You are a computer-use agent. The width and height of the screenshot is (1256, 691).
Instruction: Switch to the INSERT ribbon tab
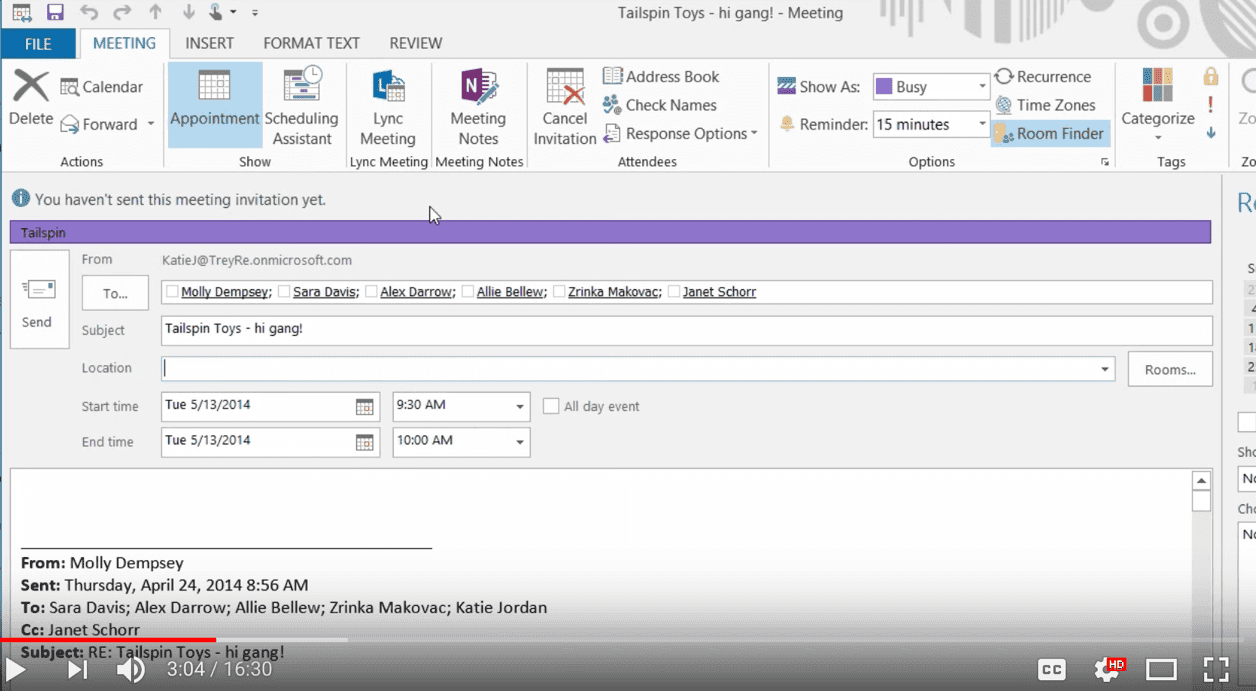[209, 43]
